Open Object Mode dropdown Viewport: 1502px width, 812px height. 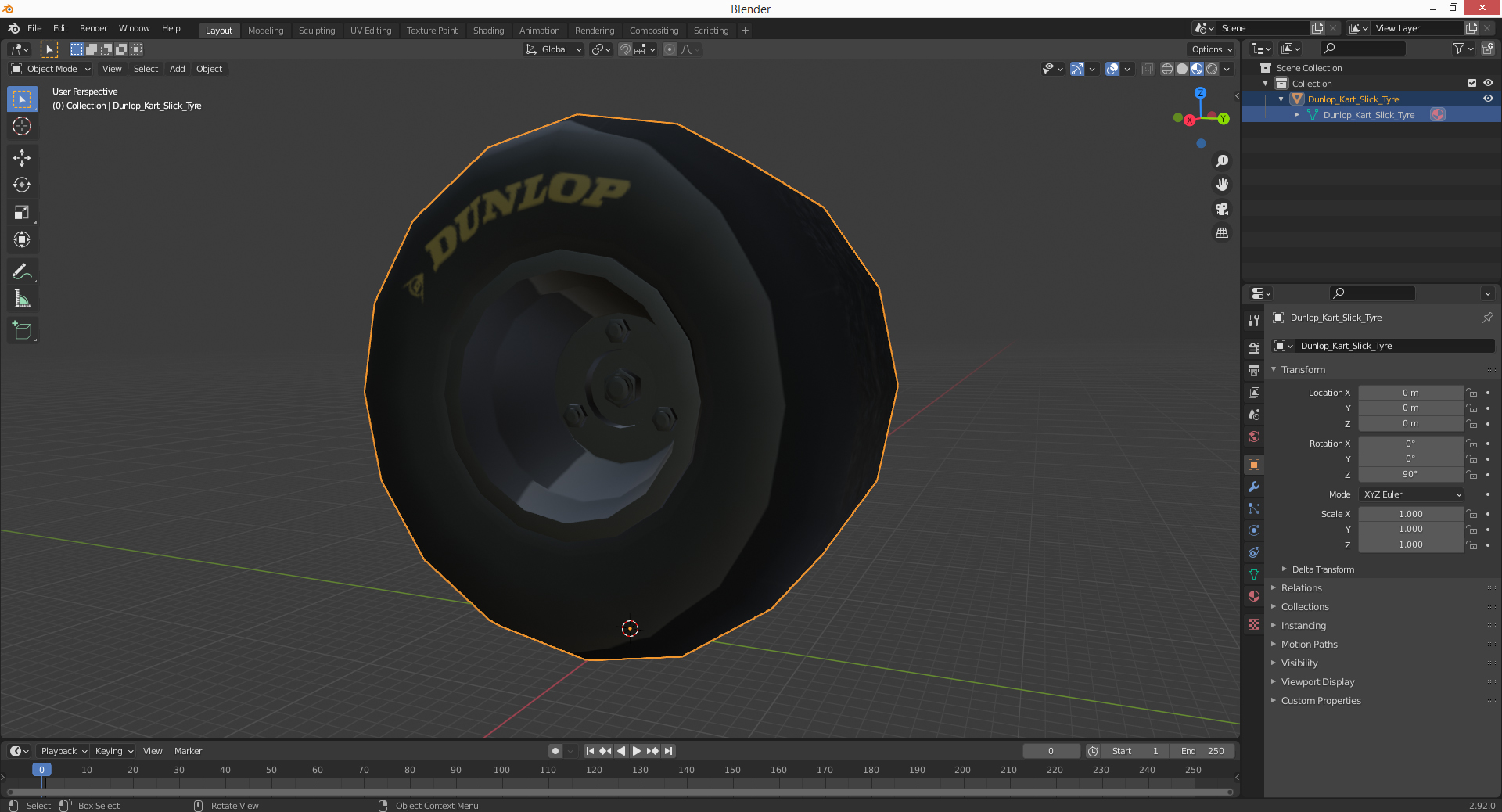[x=51, y=69]
